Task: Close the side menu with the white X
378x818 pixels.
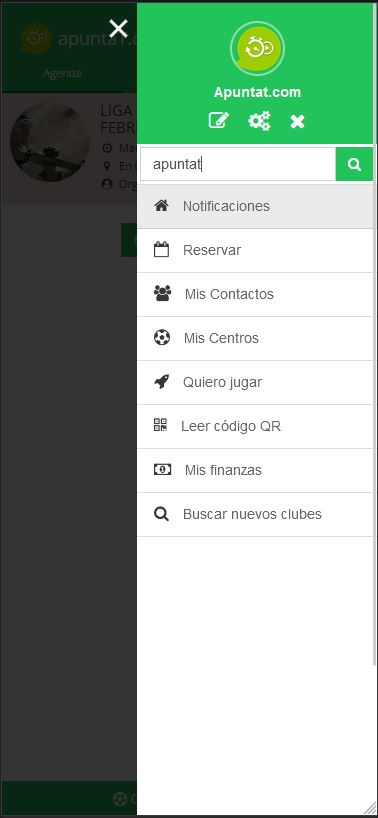Action: click(x=118, y=29)
